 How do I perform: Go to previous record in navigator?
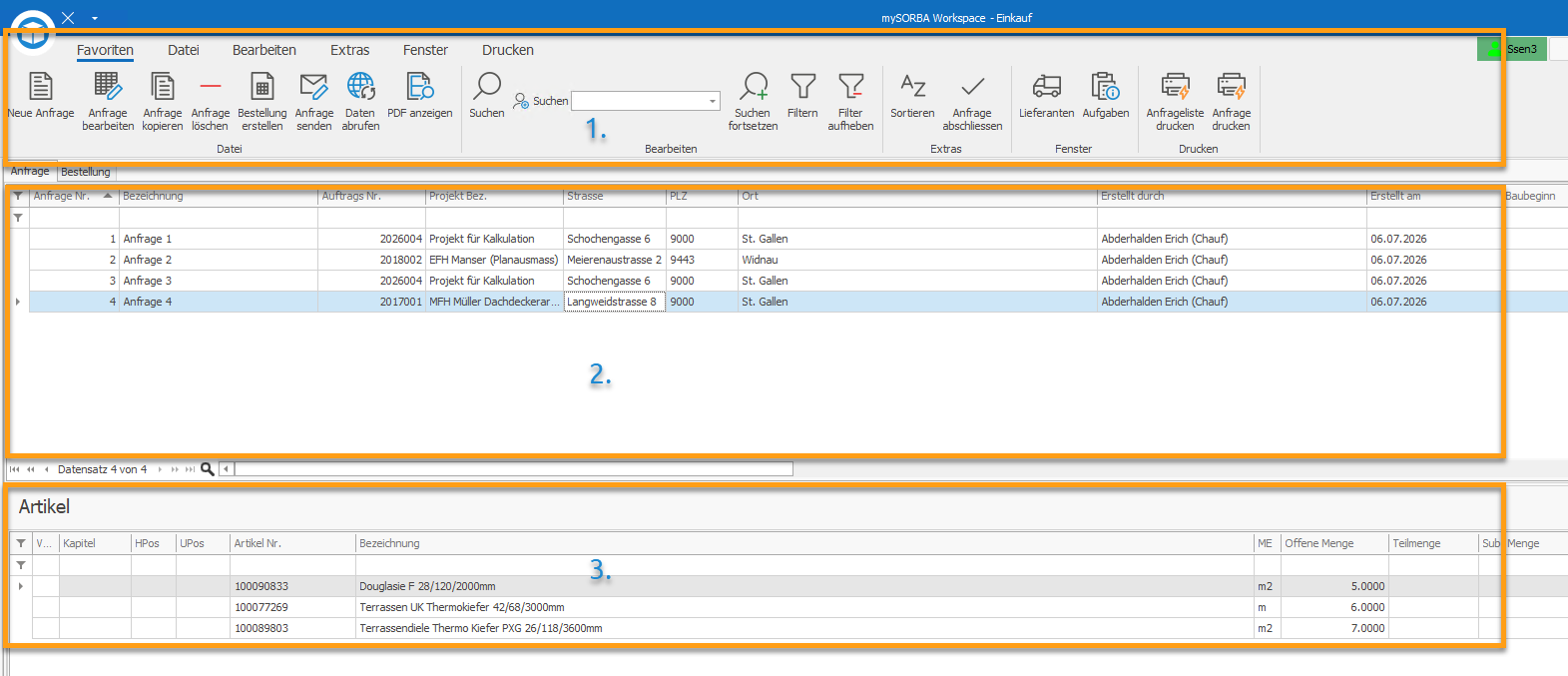pyautogui.click(x=46, y=469)
